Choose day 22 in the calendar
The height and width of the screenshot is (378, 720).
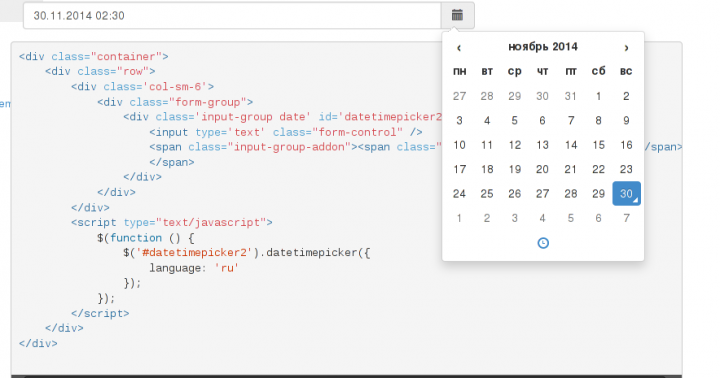pos(598,169)
